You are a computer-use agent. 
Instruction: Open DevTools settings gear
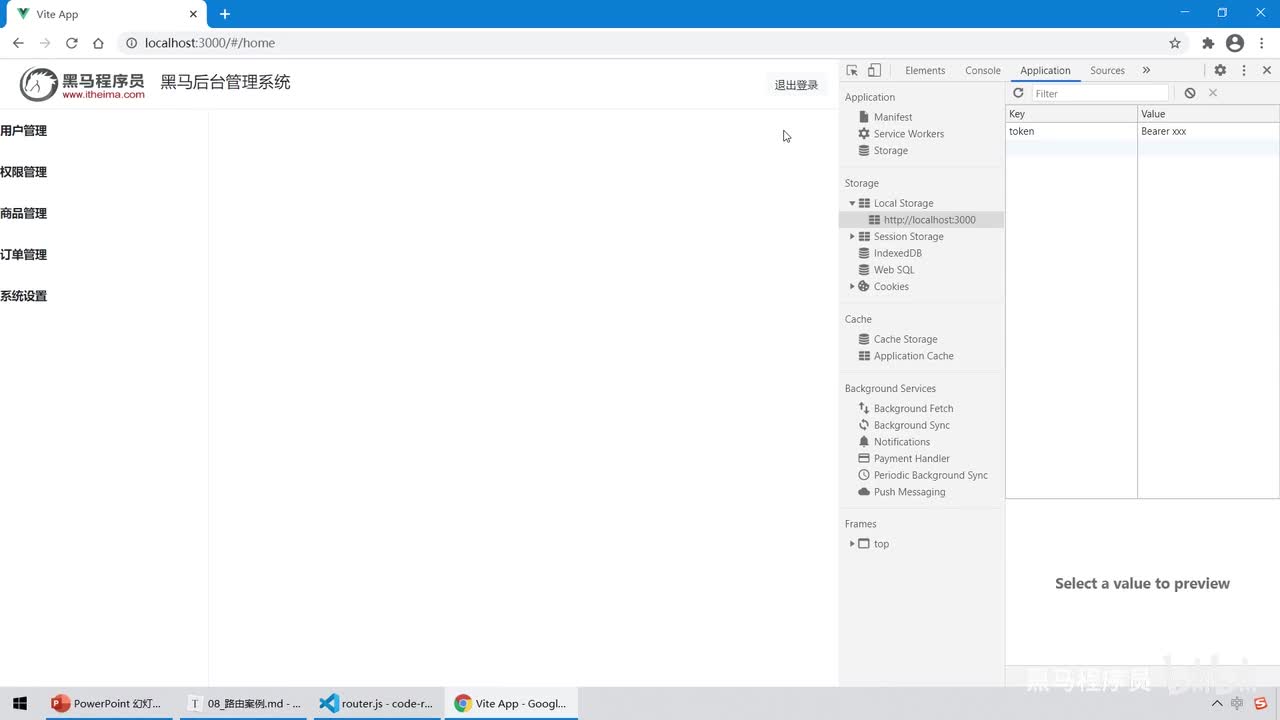pos(1220,70)
